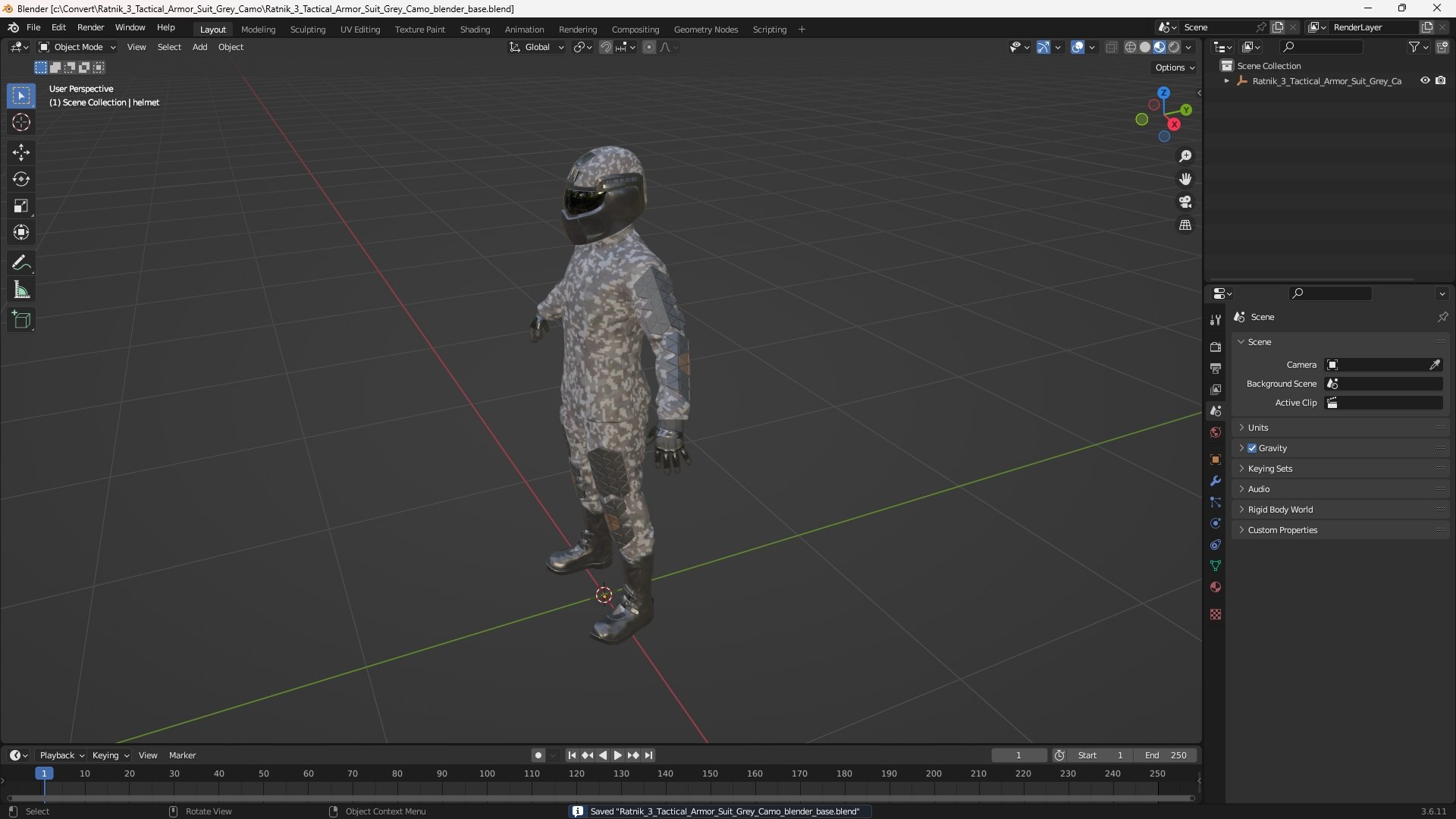Select the Transform tool
Viewport: 1456px width, 819px height.
pyautogui.click(x=21, y=232)
